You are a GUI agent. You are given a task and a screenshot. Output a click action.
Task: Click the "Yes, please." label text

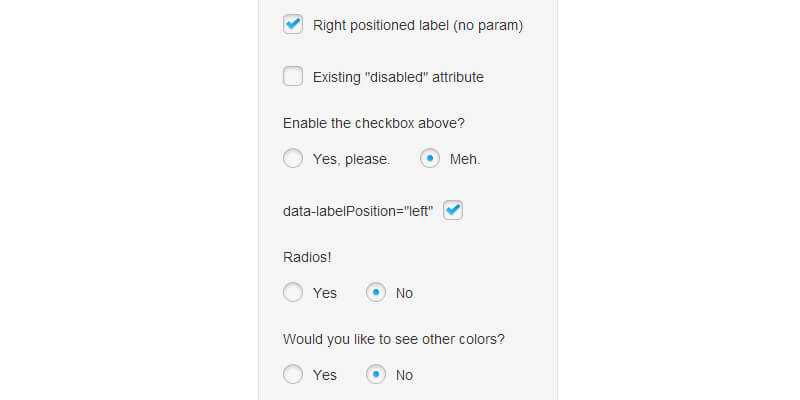351,159
